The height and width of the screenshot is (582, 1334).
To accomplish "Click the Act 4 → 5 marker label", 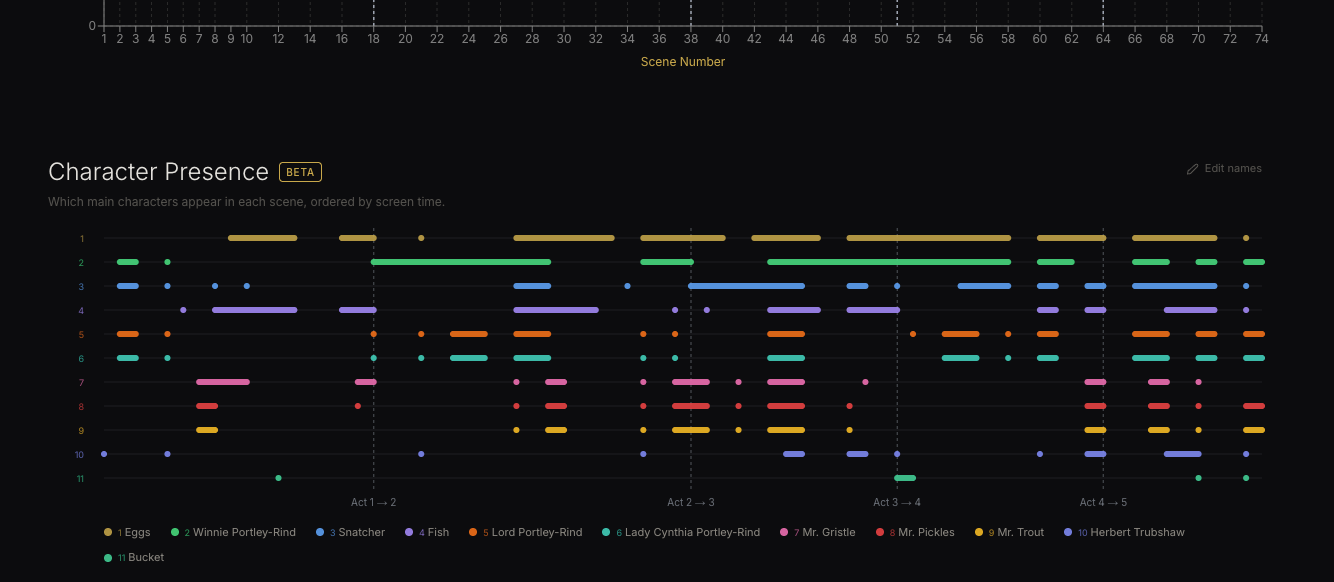I will 1103,503.
